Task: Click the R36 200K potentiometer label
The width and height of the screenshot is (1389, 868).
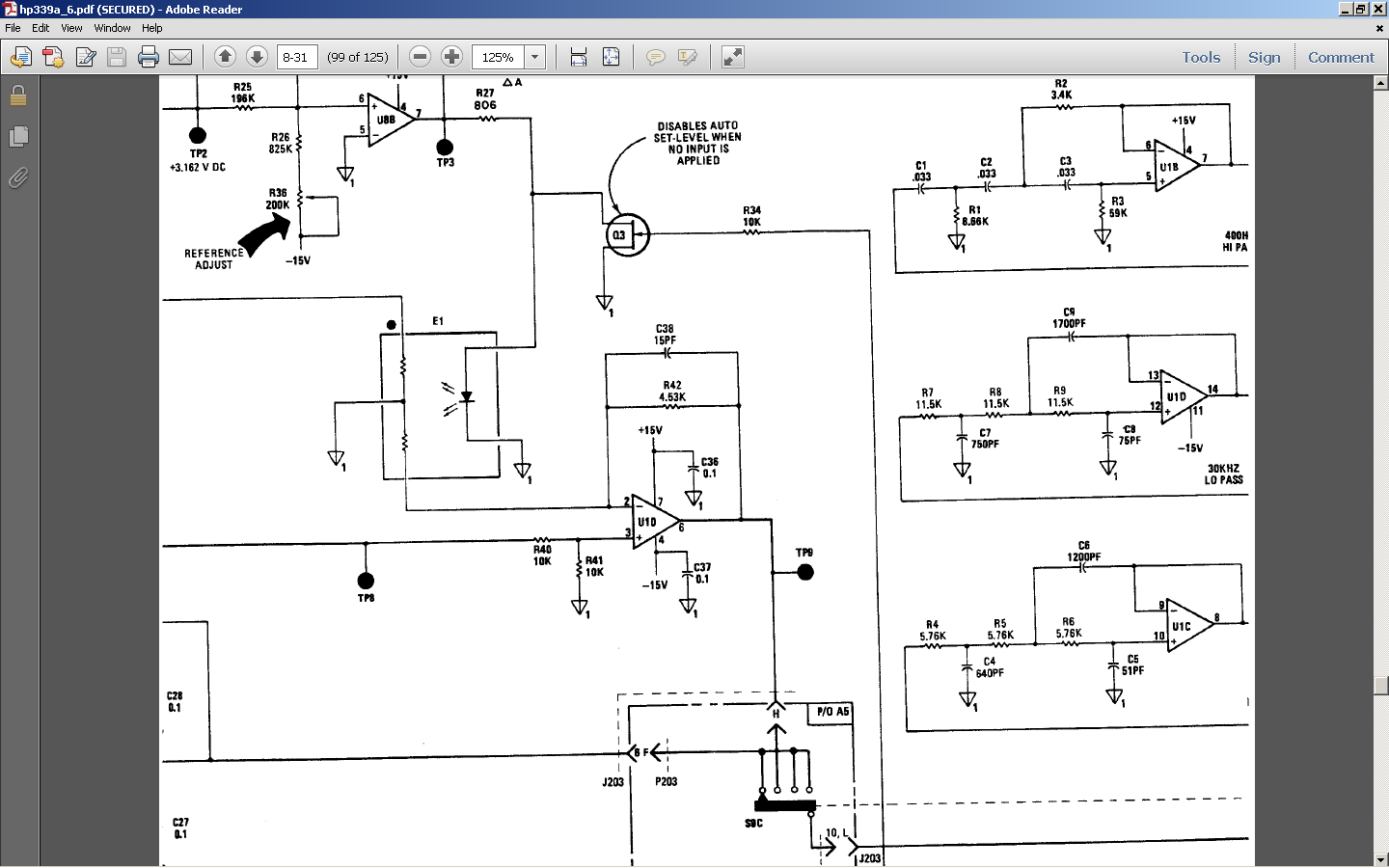Action: click(278, 199)
